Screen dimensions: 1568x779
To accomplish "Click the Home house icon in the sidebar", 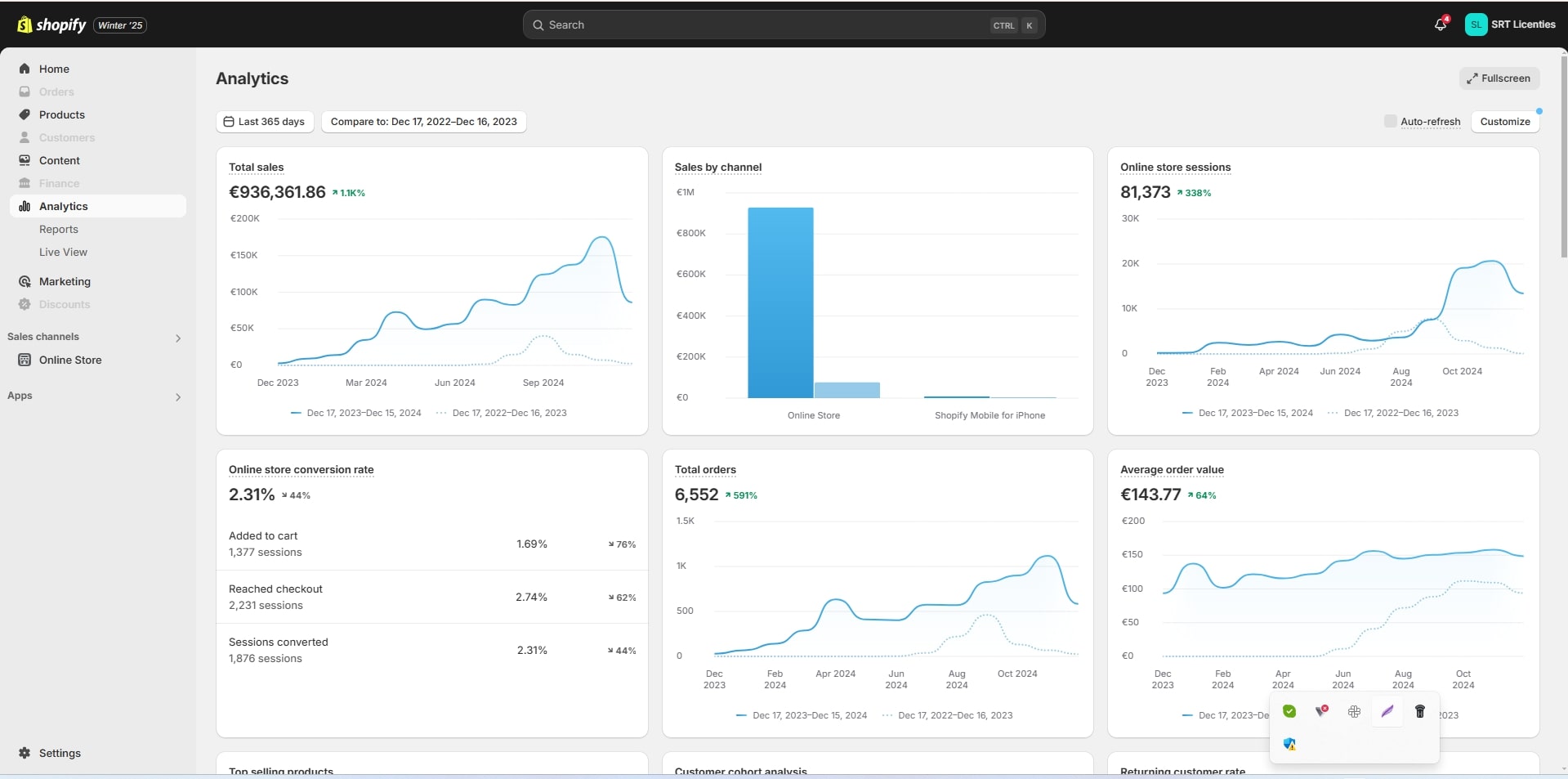I will pos(25,69).
